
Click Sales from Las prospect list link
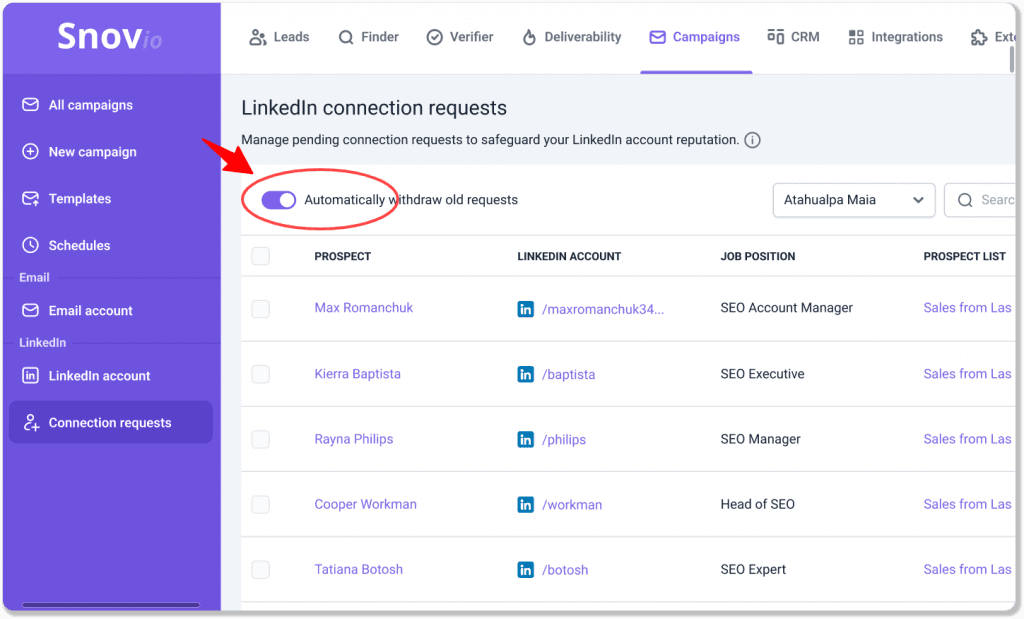click(966, 309)
